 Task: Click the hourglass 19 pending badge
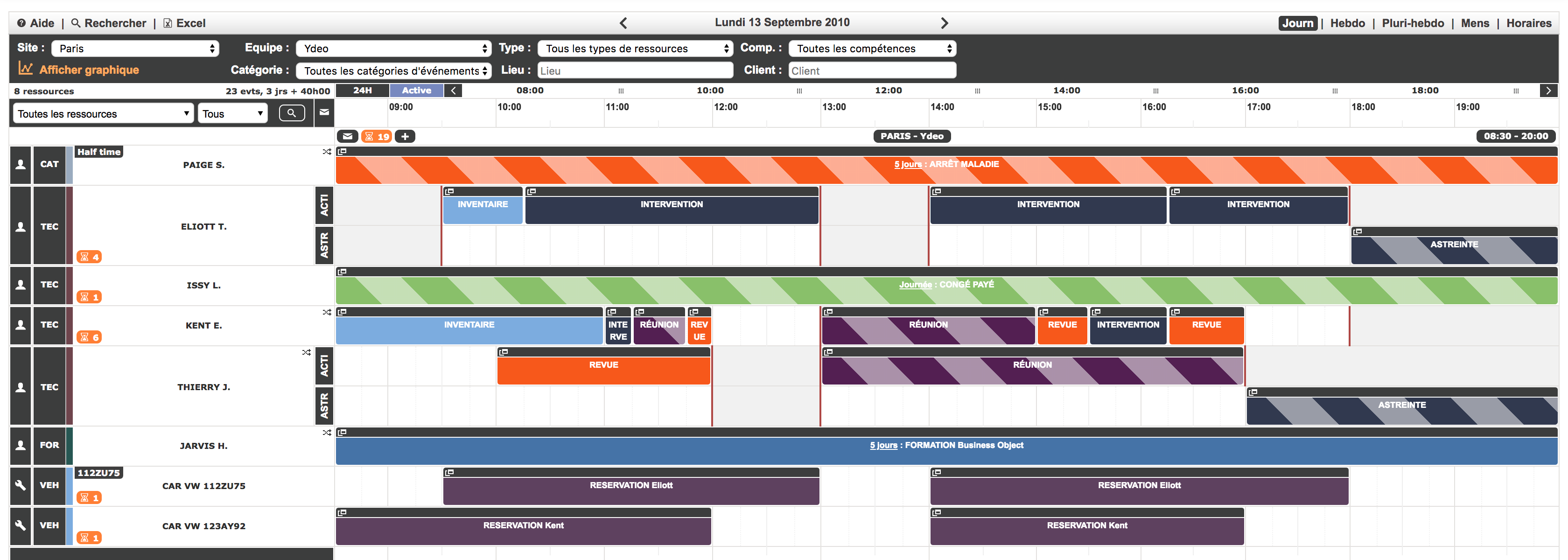(x=376, y=136)
